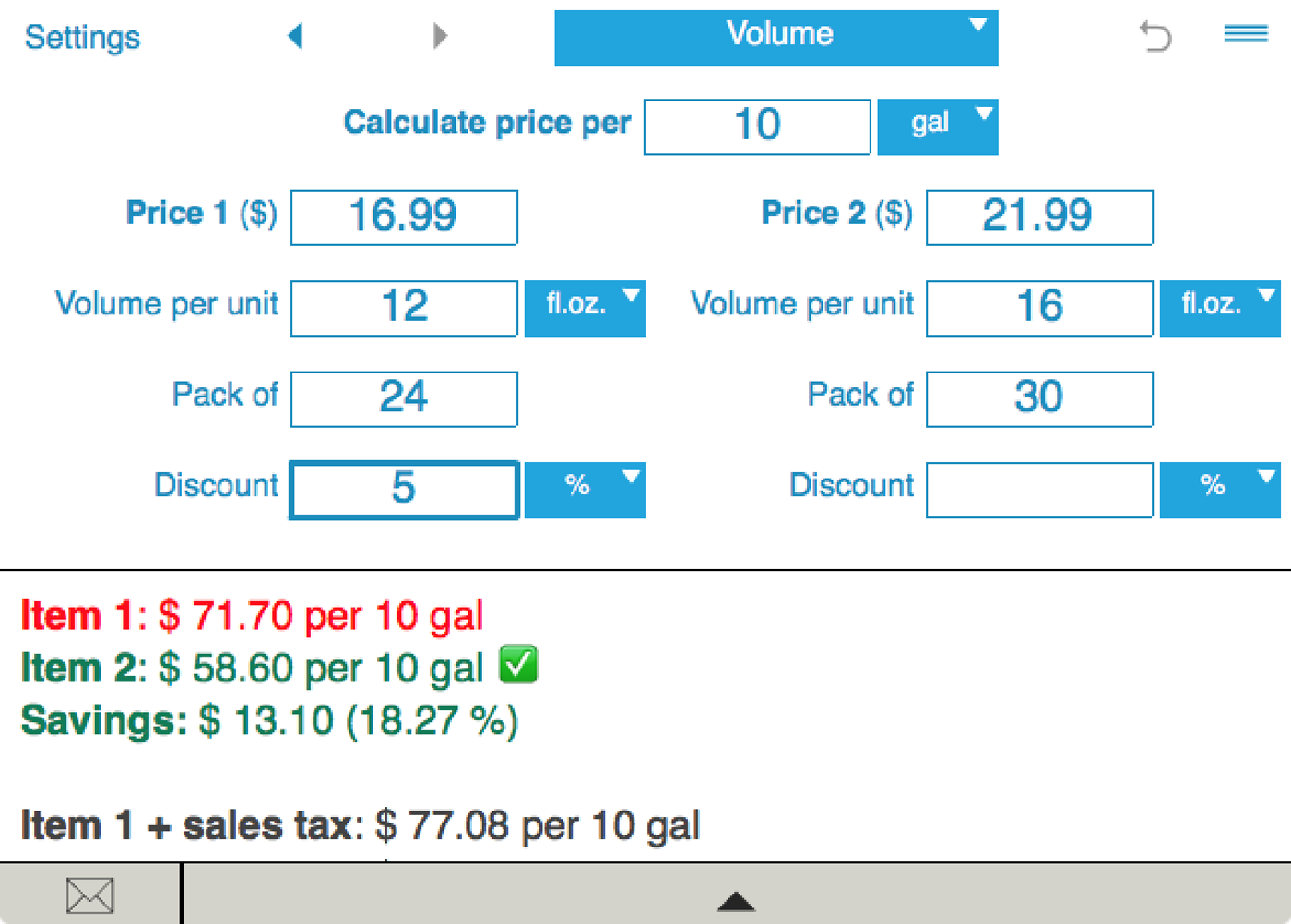Viewport: 1291px width, 924px height.
Task: Open Settings
Action: (x=82, y=37)
